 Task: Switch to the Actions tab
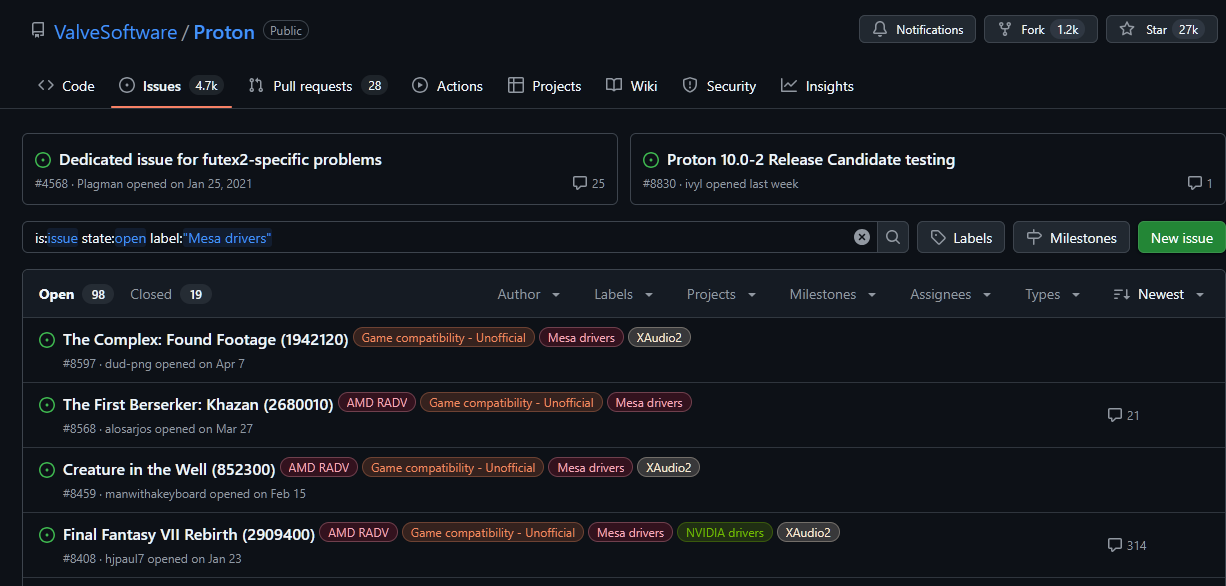tap(447, 86)
